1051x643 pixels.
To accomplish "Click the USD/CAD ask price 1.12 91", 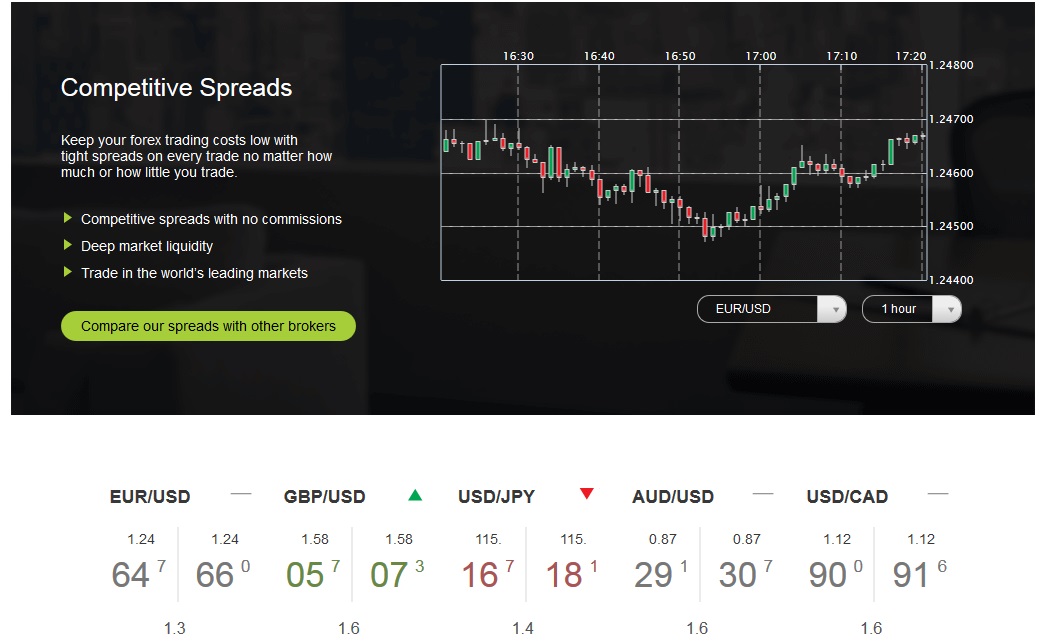I will click(x=920, y=562).
